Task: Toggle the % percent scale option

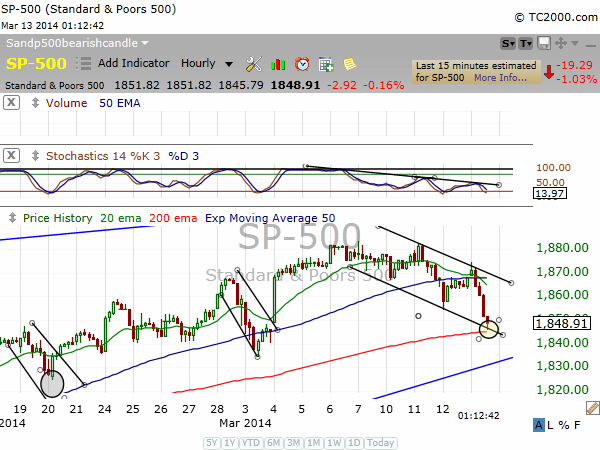Action: tap(563, 425)
